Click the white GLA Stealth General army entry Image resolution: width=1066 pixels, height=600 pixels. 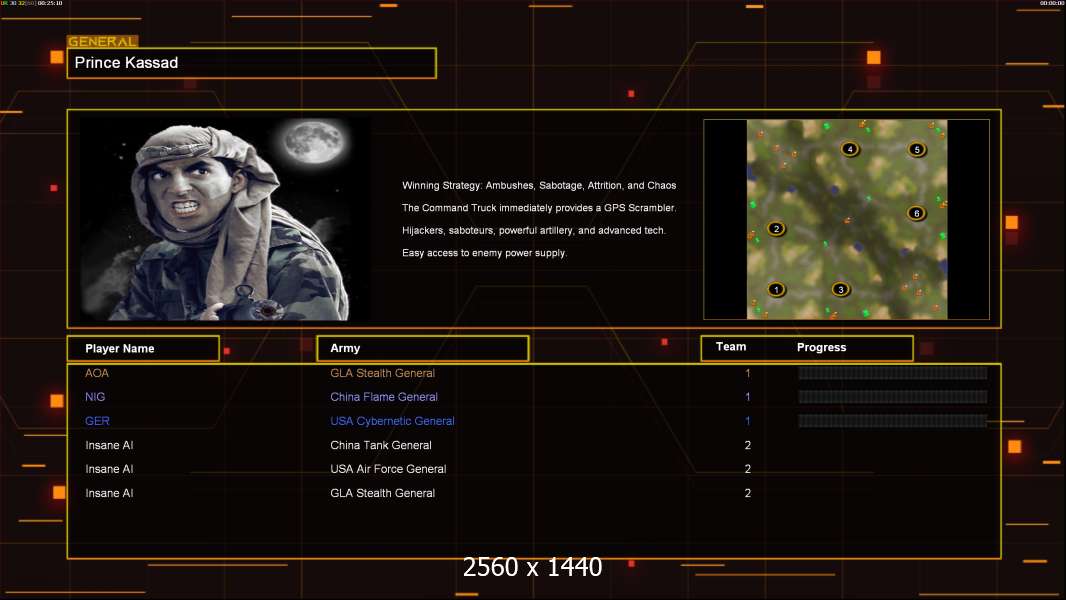click(383, 493)
